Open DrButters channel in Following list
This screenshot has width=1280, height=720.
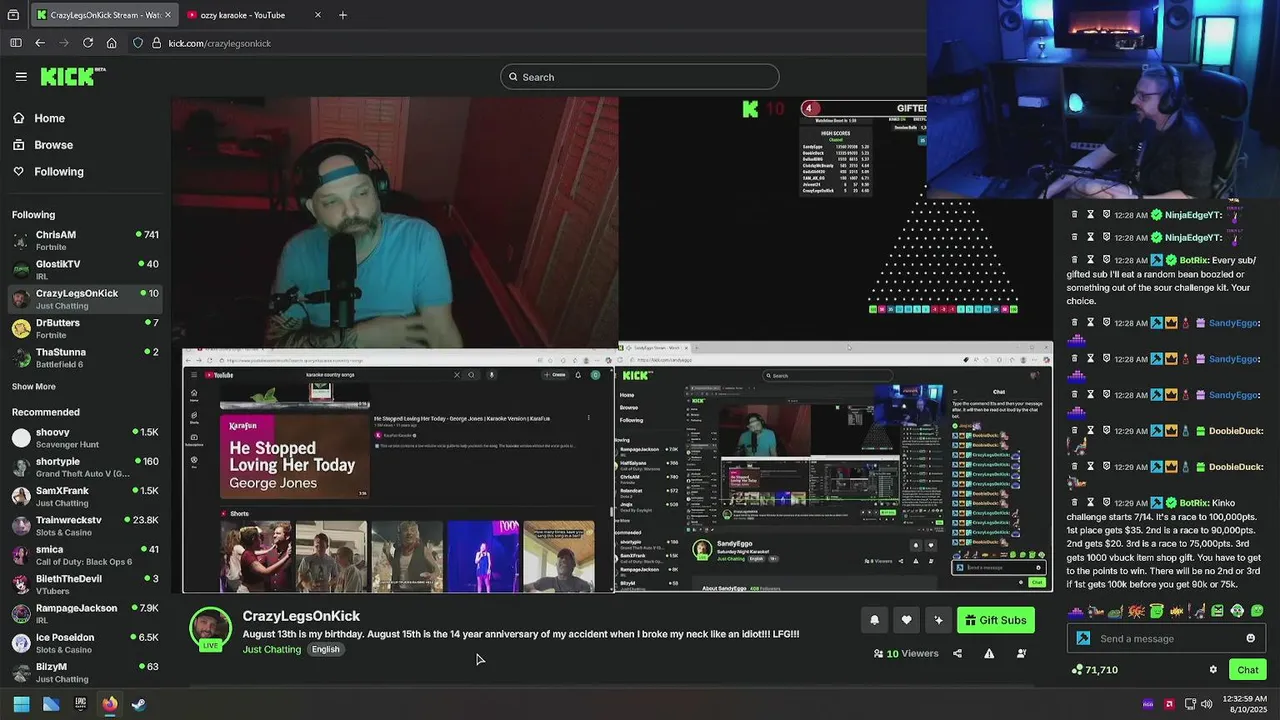(85, 328)
